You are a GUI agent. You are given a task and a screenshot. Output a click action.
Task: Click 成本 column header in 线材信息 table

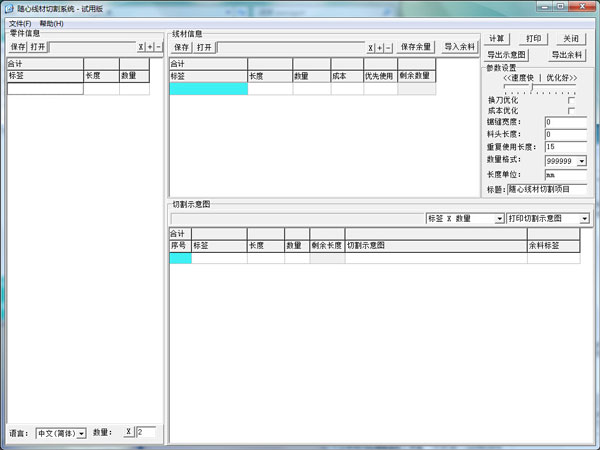click(x=347, y=76)
